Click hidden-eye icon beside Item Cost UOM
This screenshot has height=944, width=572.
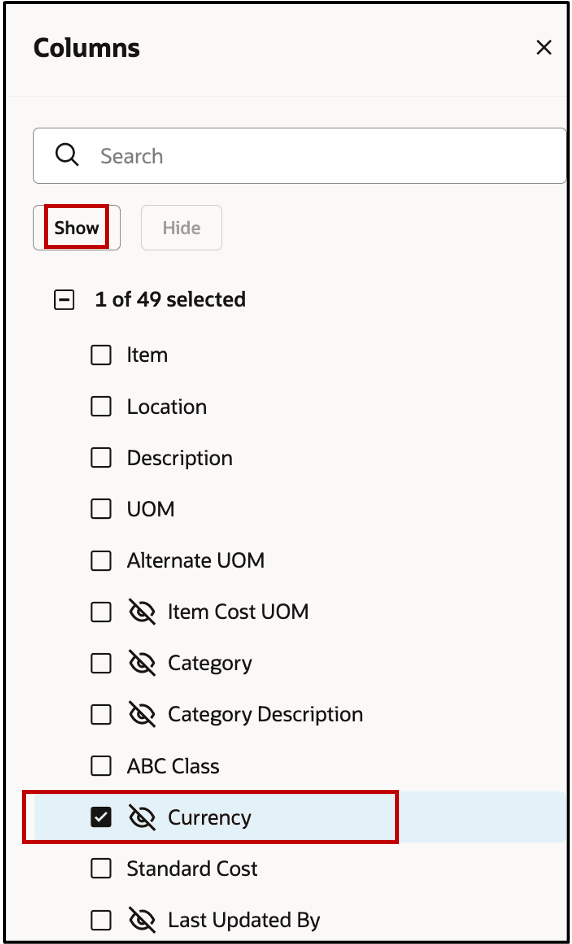click(143, 612)
